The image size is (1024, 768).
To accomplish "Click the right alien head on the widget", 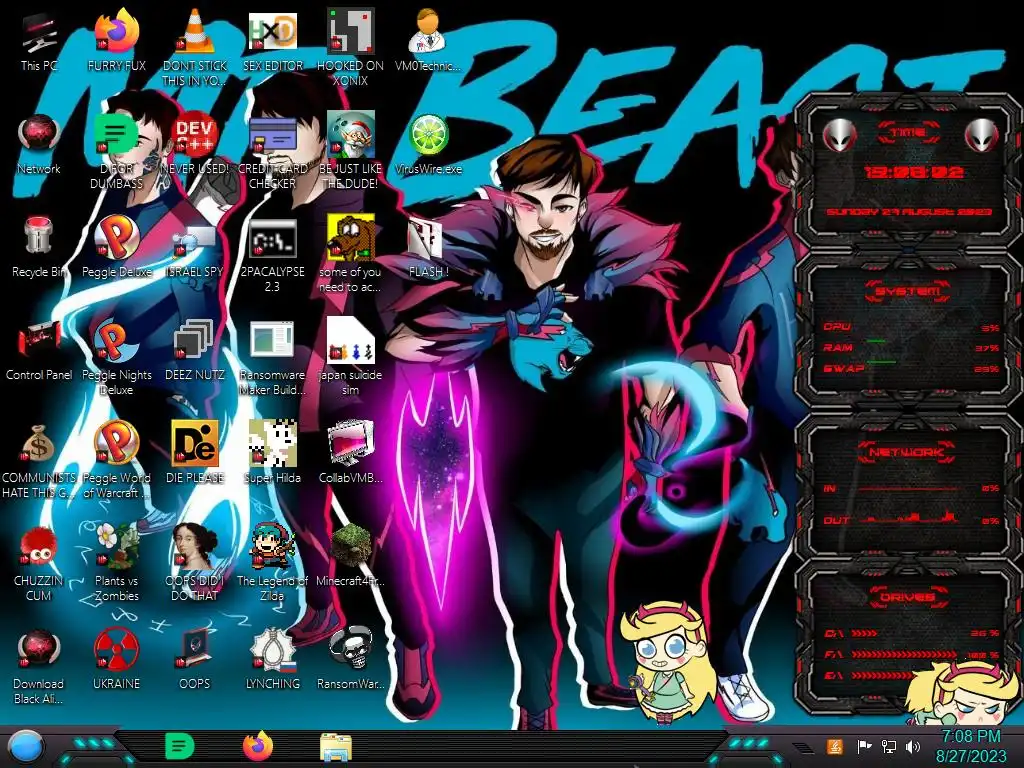I will pyautogui.click(x=981, y=136).
